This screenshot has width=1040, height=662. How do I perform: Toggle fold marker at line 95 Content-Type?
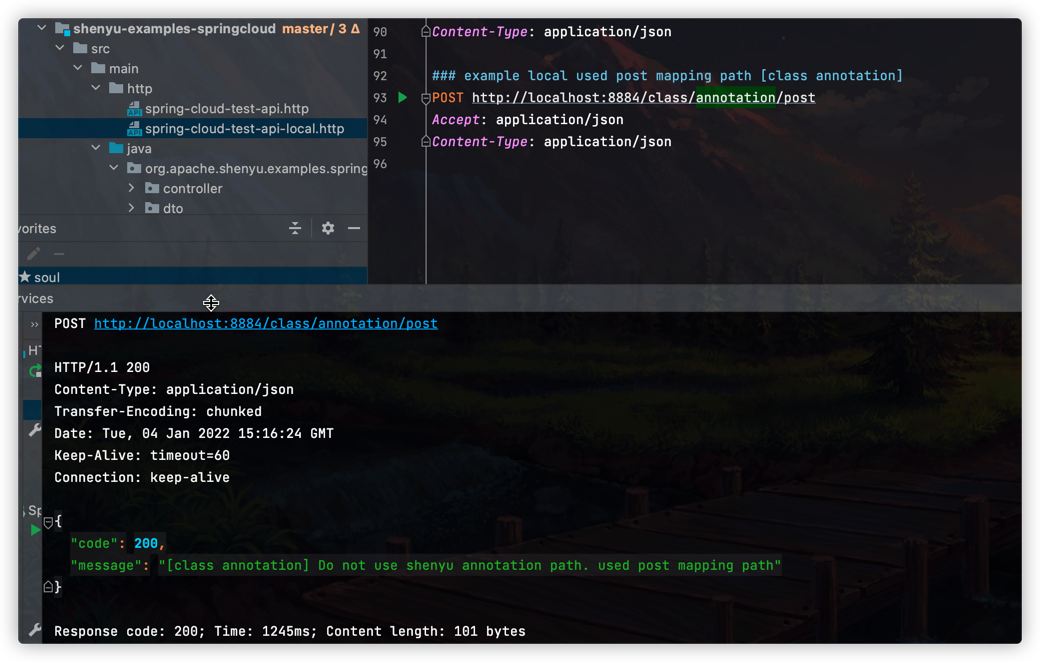(426, 142)
